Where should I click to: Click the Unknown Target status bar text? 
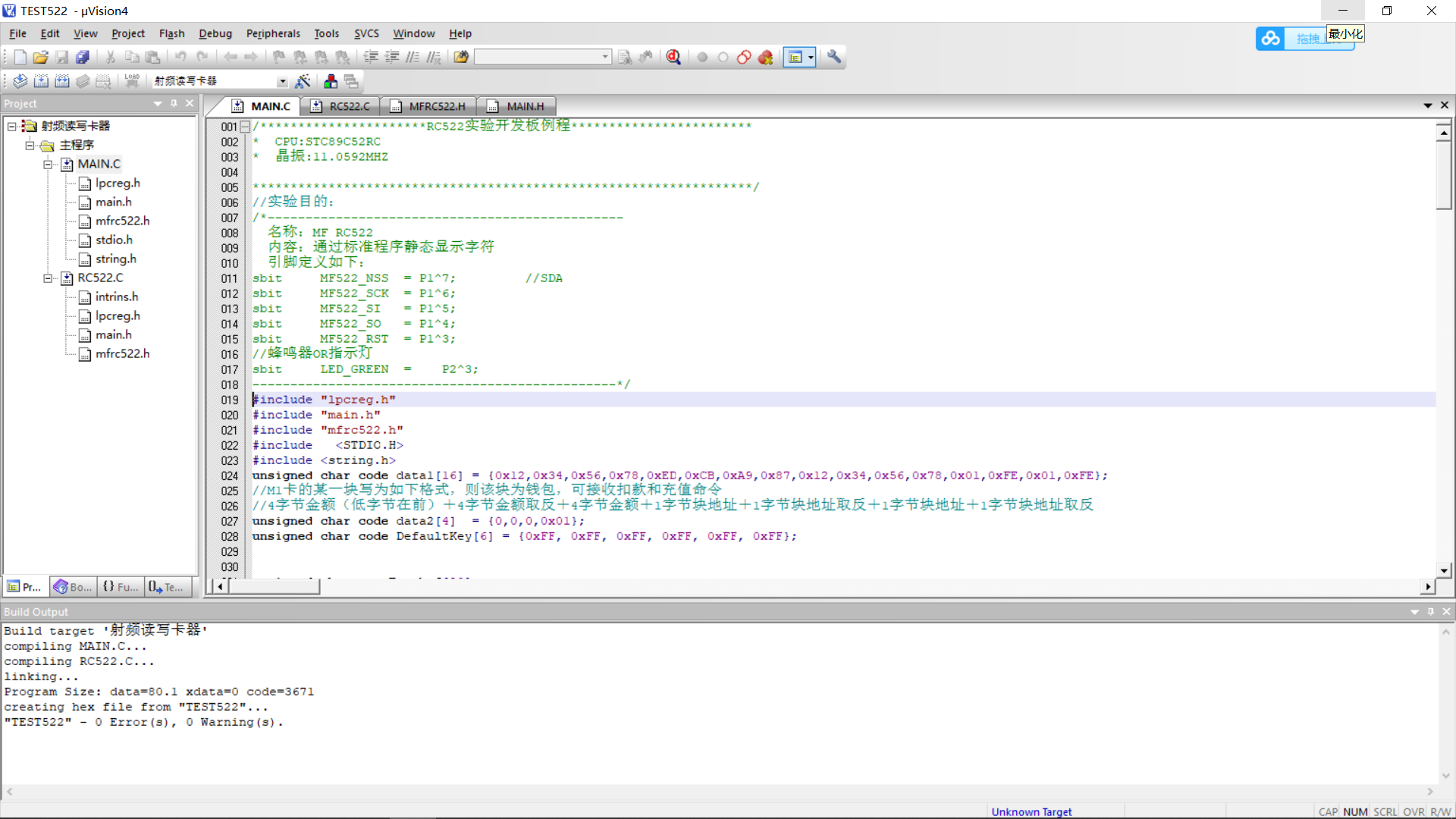pos(1031,811)
